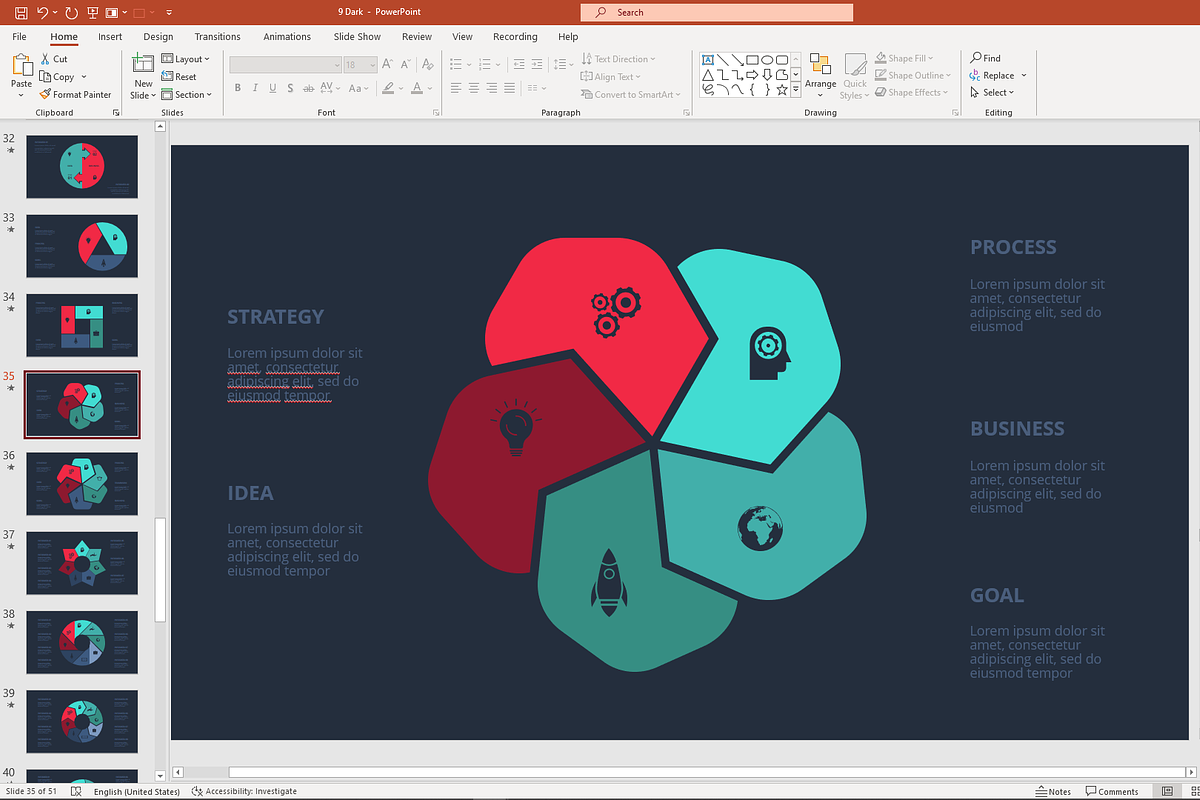Select the oval shape in gallery
Screen dimensions: 1200x800
click(x=767, y=59)
